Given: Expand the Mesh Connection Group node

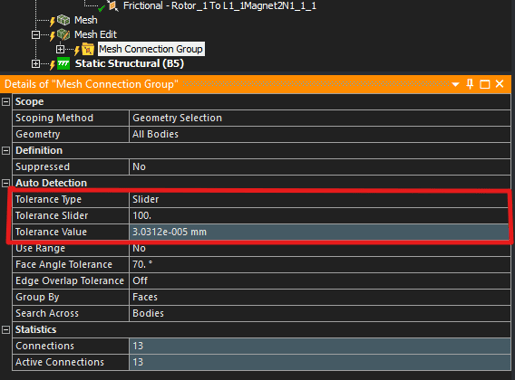Looking at the screenshot, I should pos(60,49).
